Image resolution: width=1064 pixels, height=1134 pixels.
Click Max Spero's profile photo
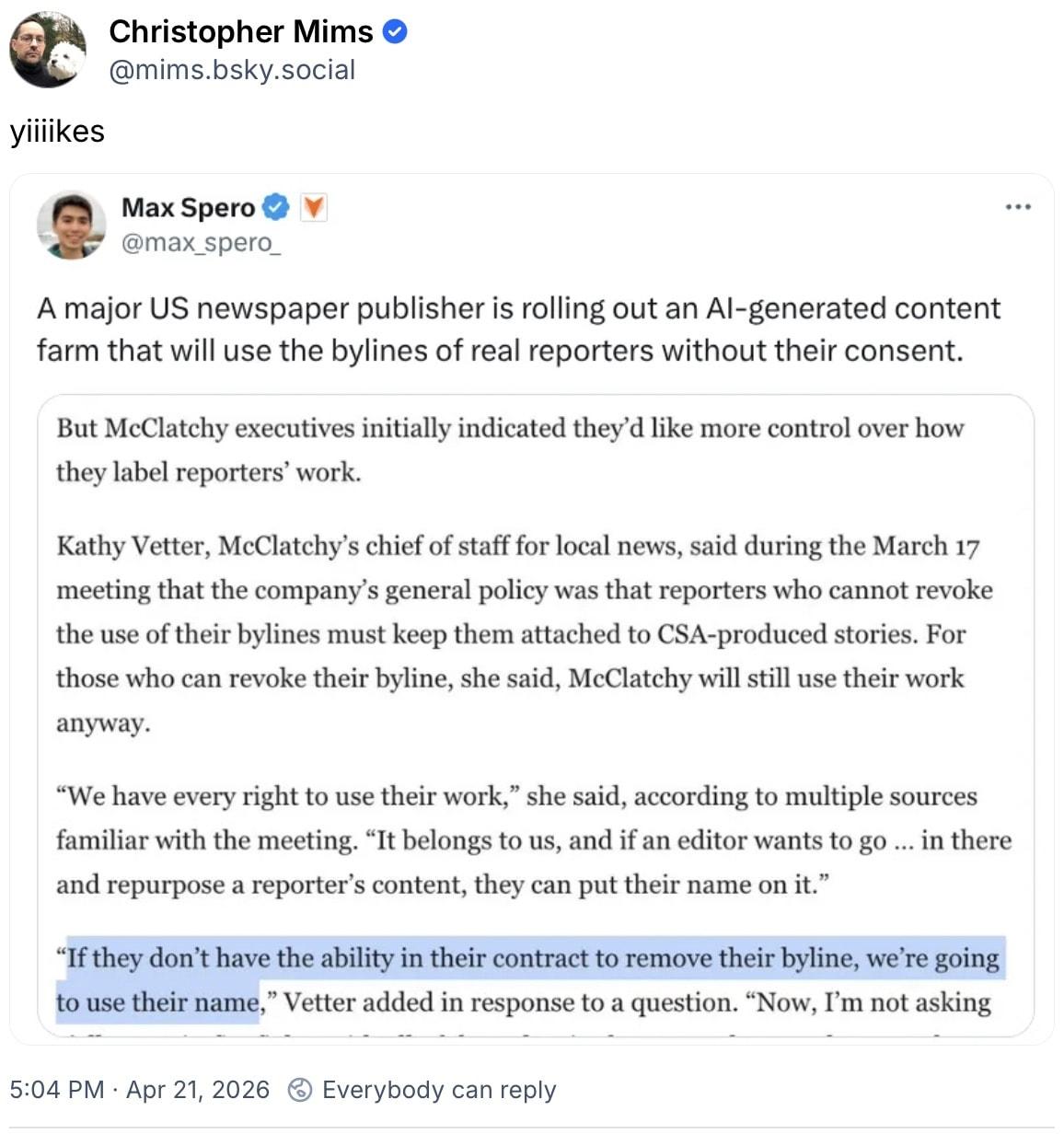(71, 225)
